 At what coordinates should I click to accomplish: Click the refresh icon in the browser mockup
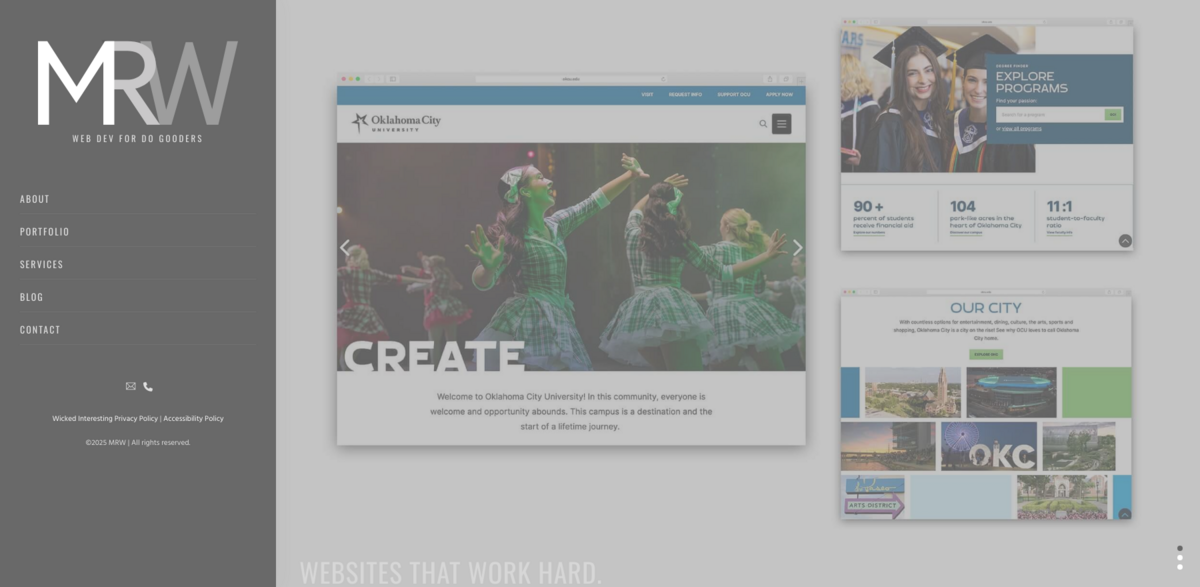663,78
